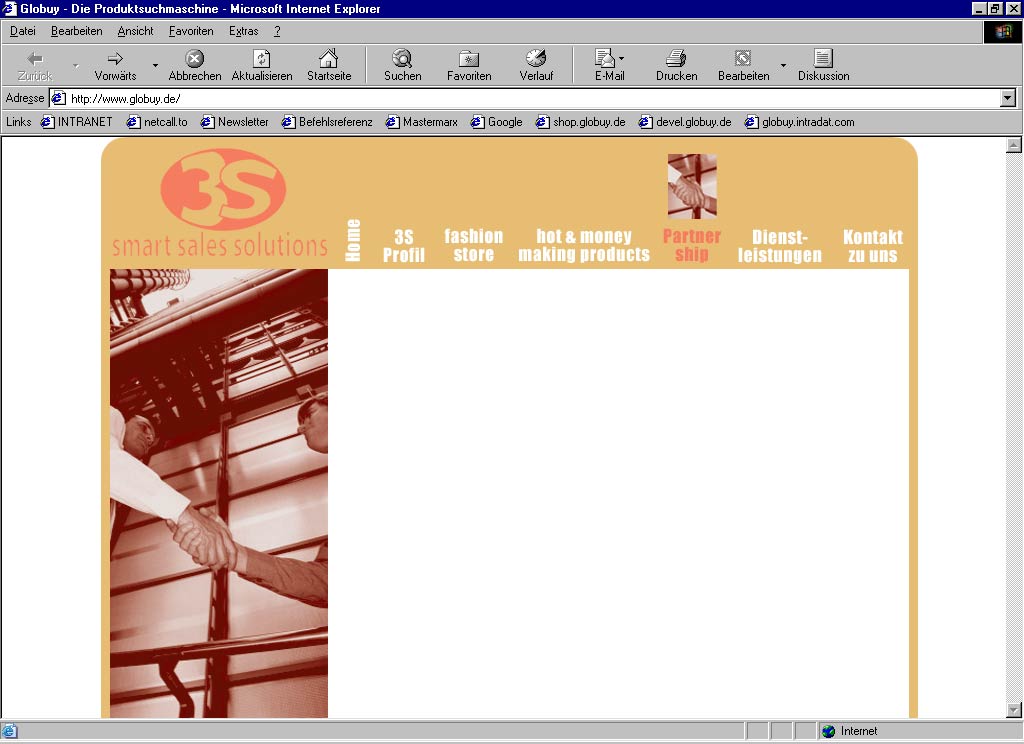This screenshot has width=1024, height=744.
Task: Stop loading with the Abbrechen icon
Action: [x=195, y=59]
